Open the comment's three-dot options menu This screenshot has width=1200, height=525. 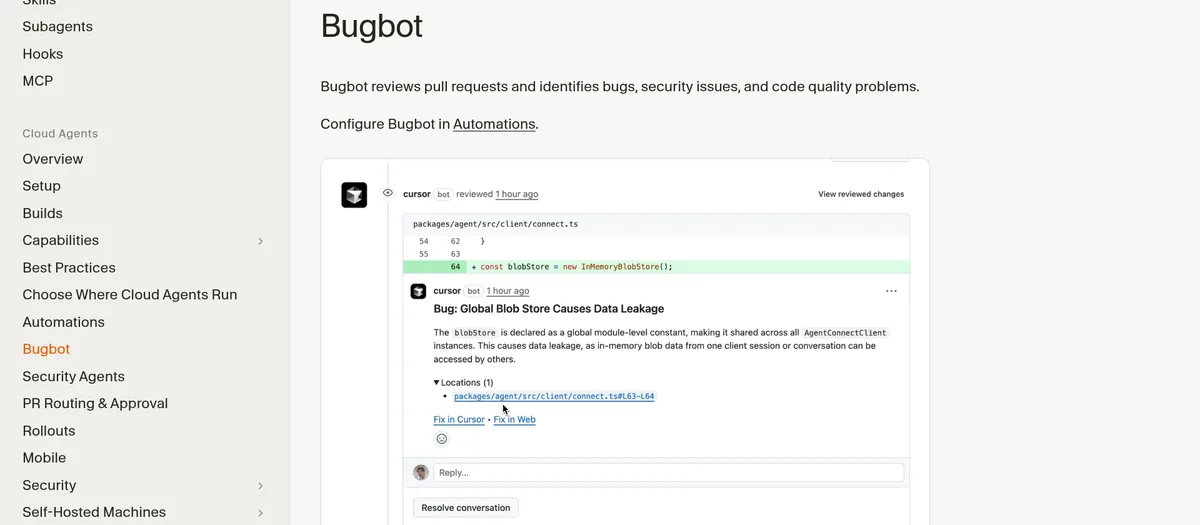coord(891,291)
